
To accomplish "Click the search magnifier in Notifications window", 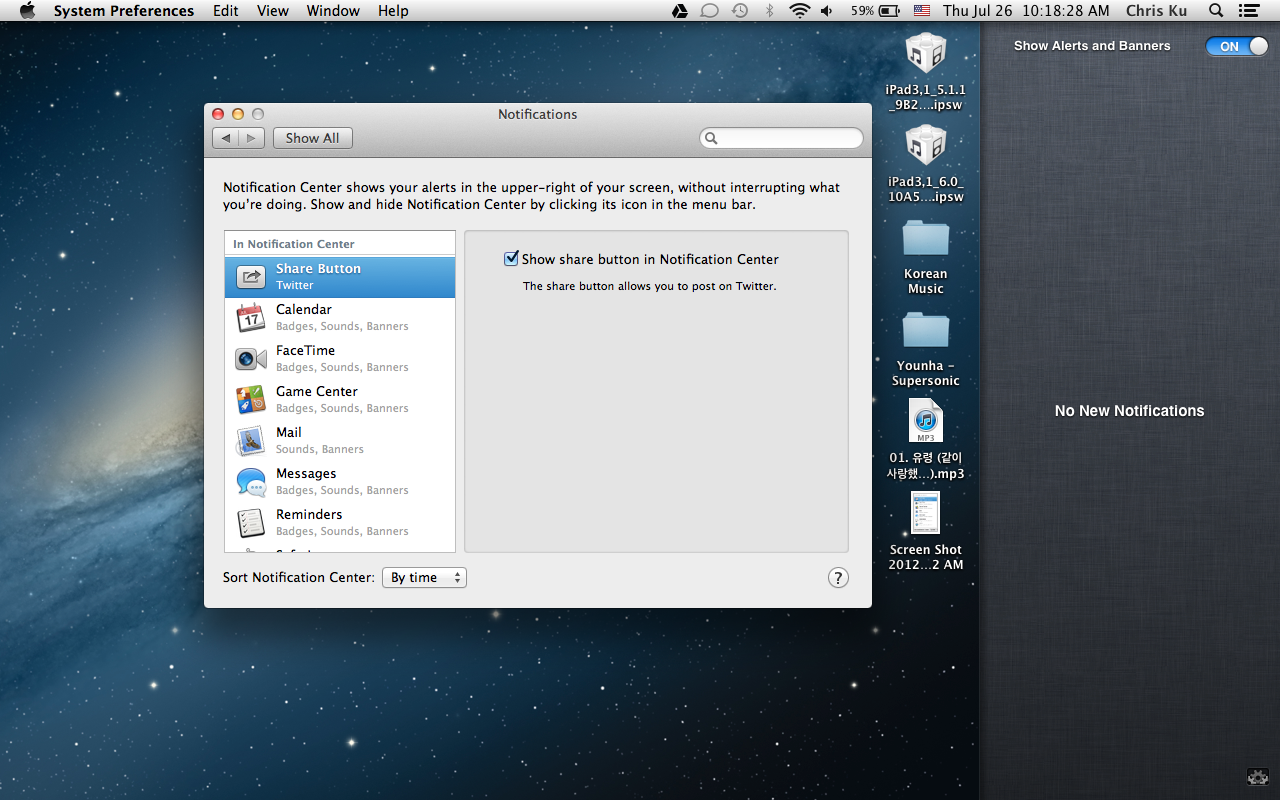I will 711,138.
